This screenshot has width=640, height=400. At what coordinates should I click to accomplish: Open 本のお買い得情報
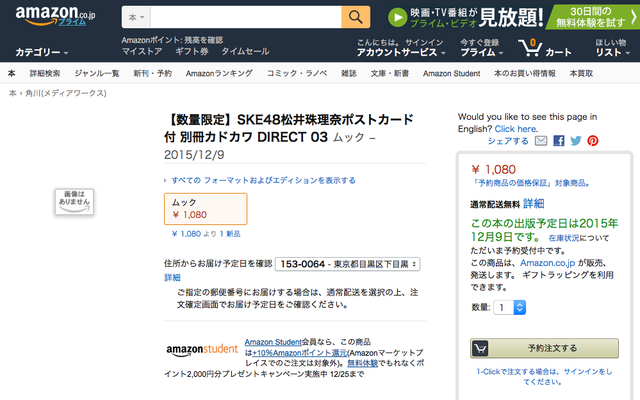click(525, 73)
